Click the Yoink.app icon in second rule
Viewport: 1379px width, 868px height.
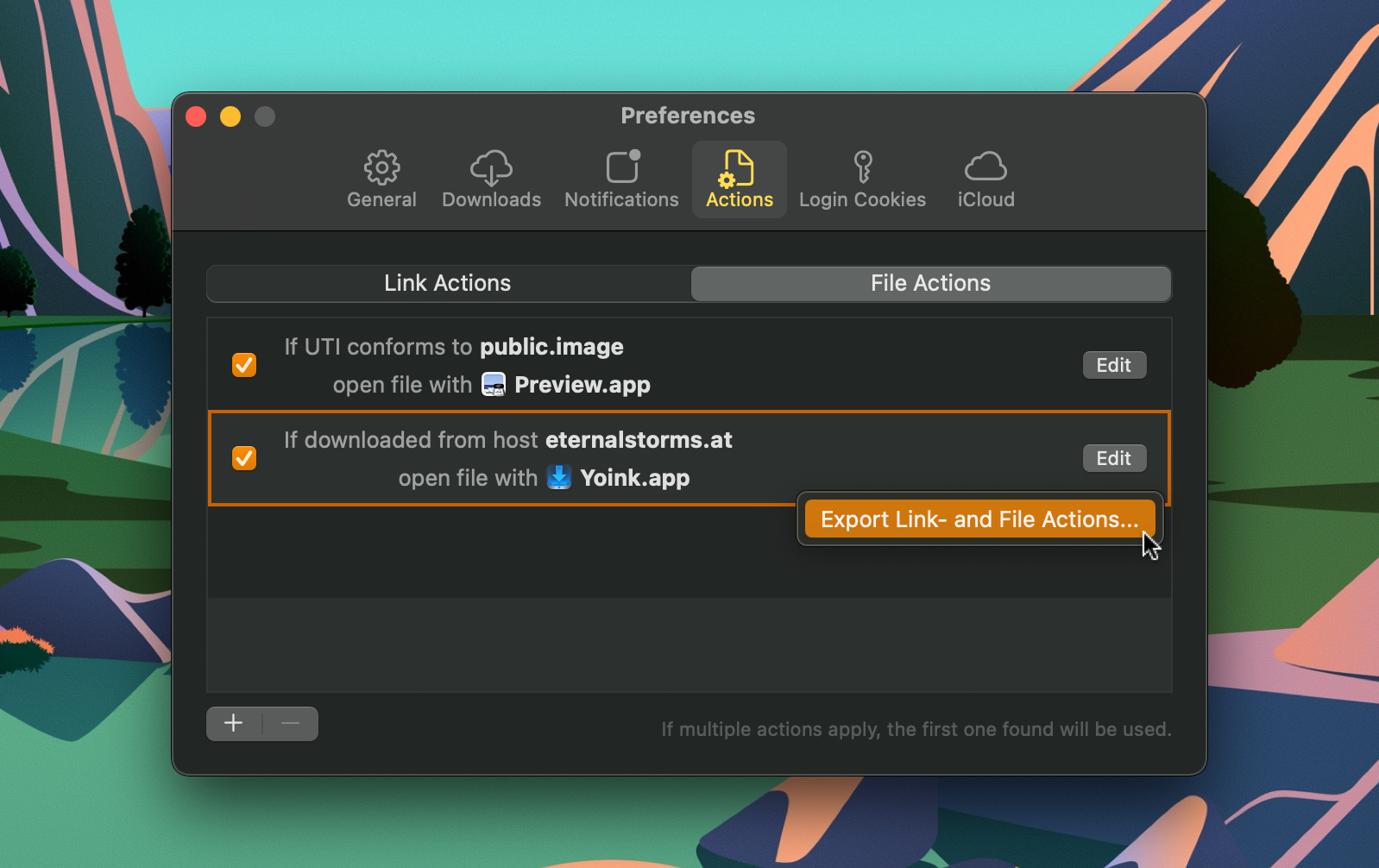[x=559, y=478]
